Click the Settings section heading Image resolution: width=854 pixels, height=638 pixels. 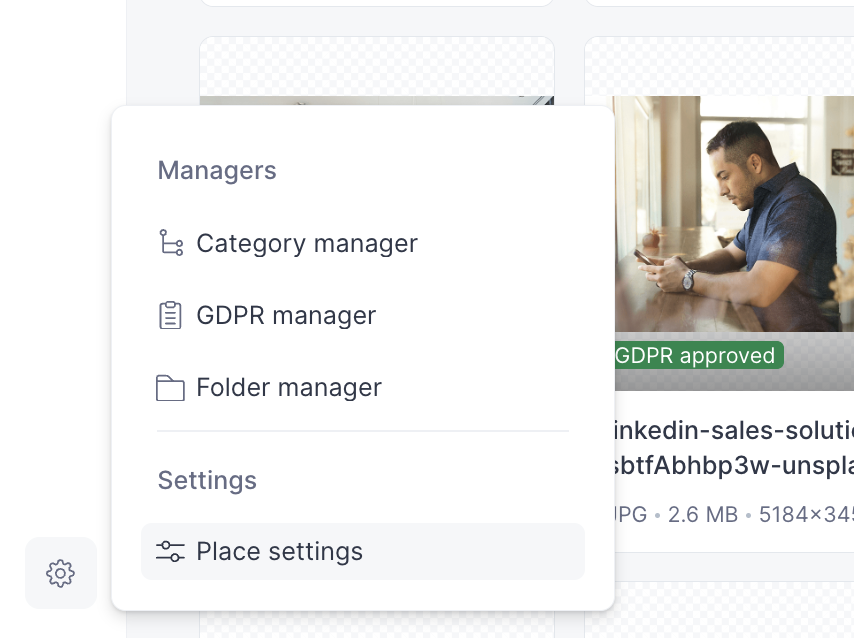click(207, 481)
